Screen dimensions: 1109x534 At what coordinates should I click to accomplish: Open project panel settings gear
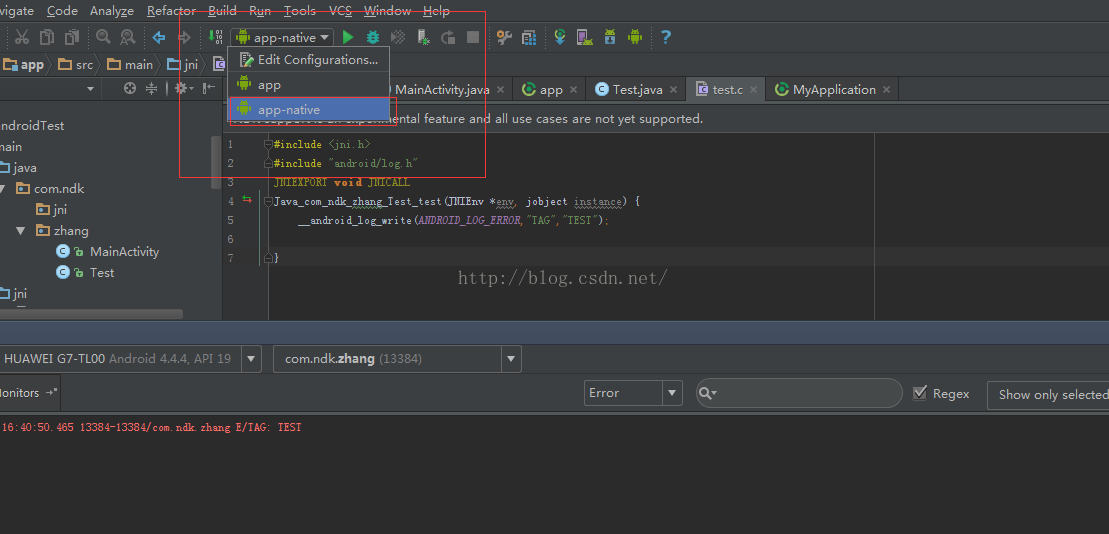[182, 89]
